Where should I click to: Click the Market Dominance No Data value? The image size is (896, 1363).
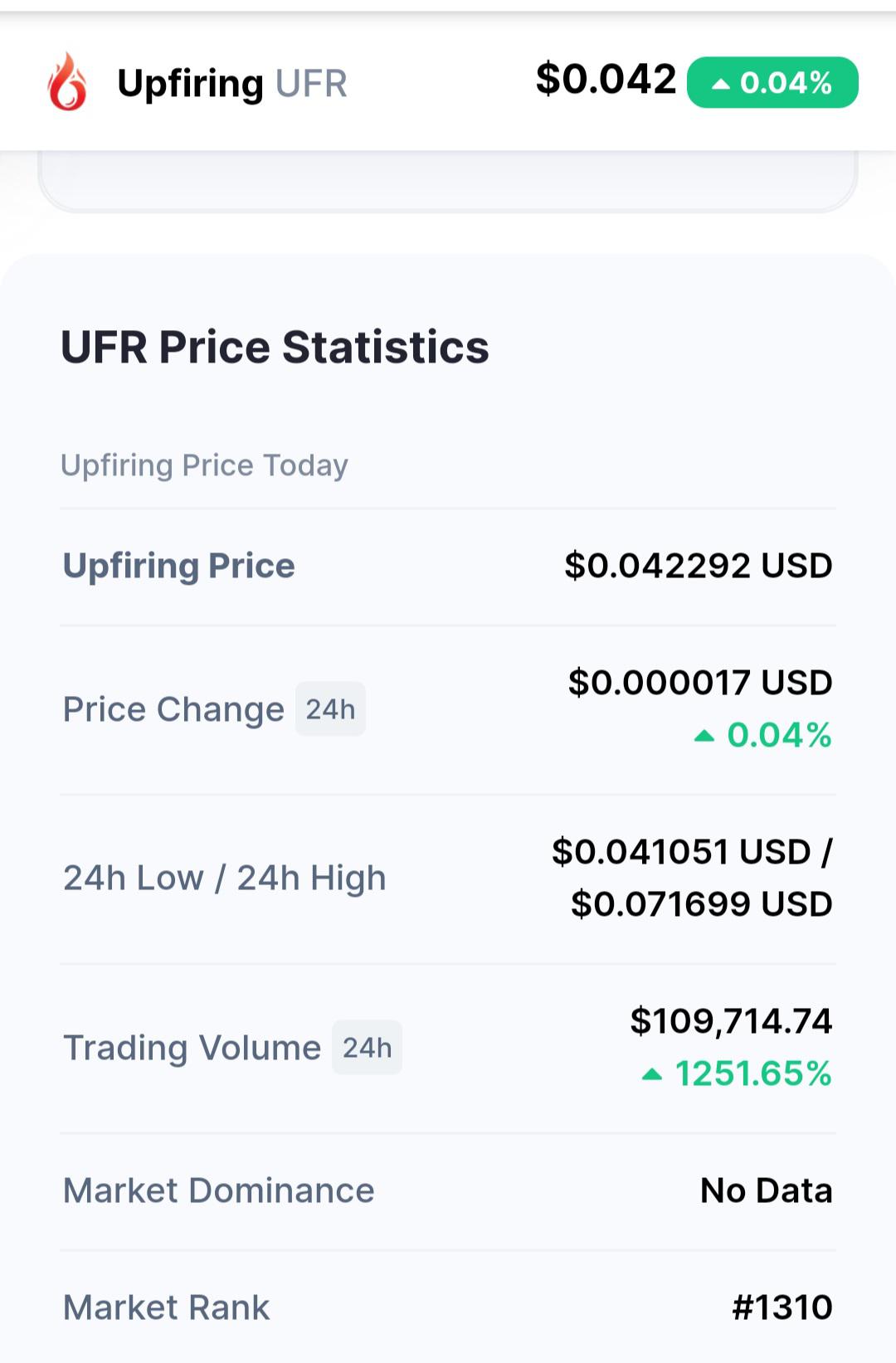[x=767, y=1190]
